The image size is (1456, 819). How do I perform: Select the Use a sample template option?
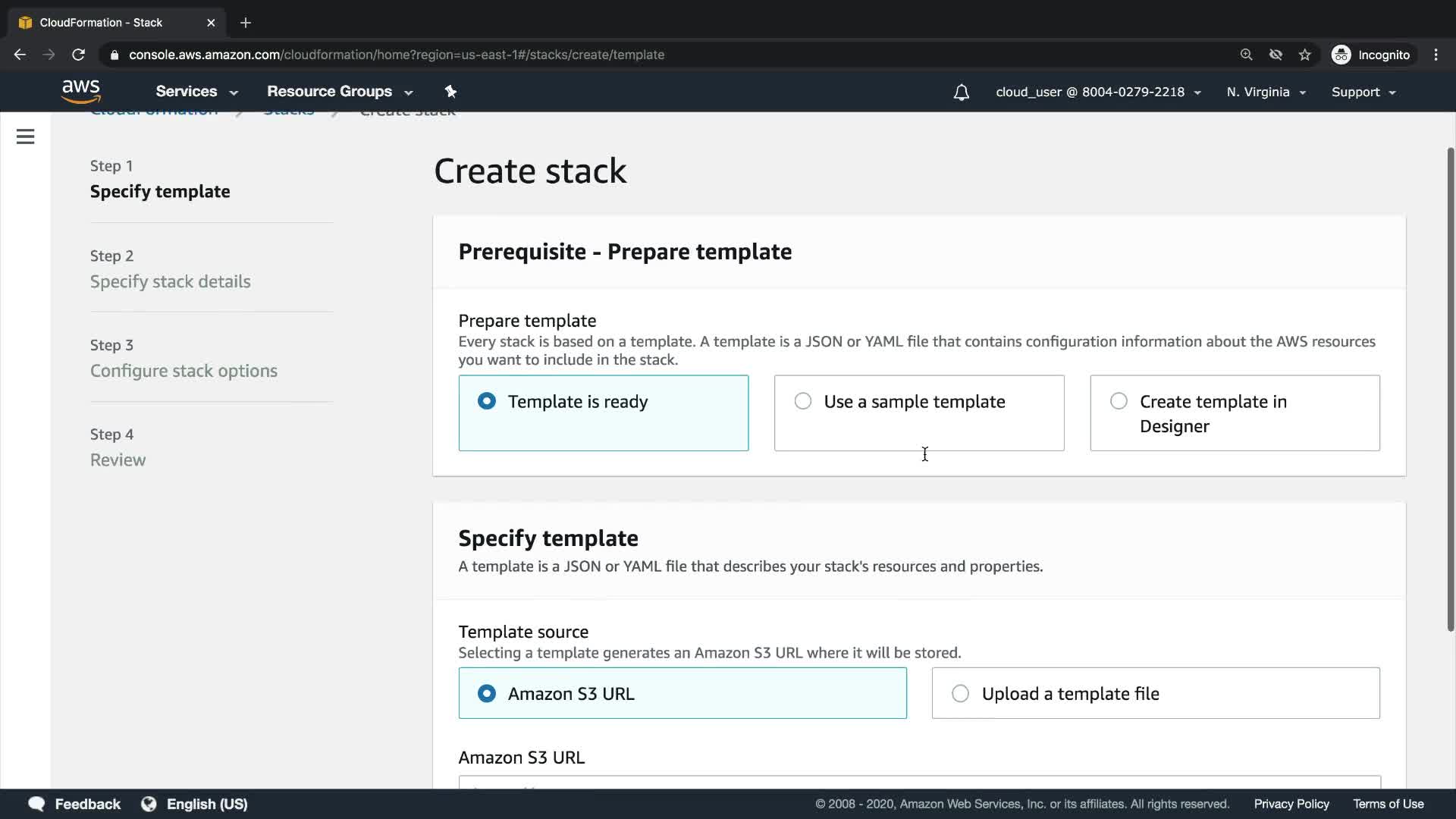[803, 401]
